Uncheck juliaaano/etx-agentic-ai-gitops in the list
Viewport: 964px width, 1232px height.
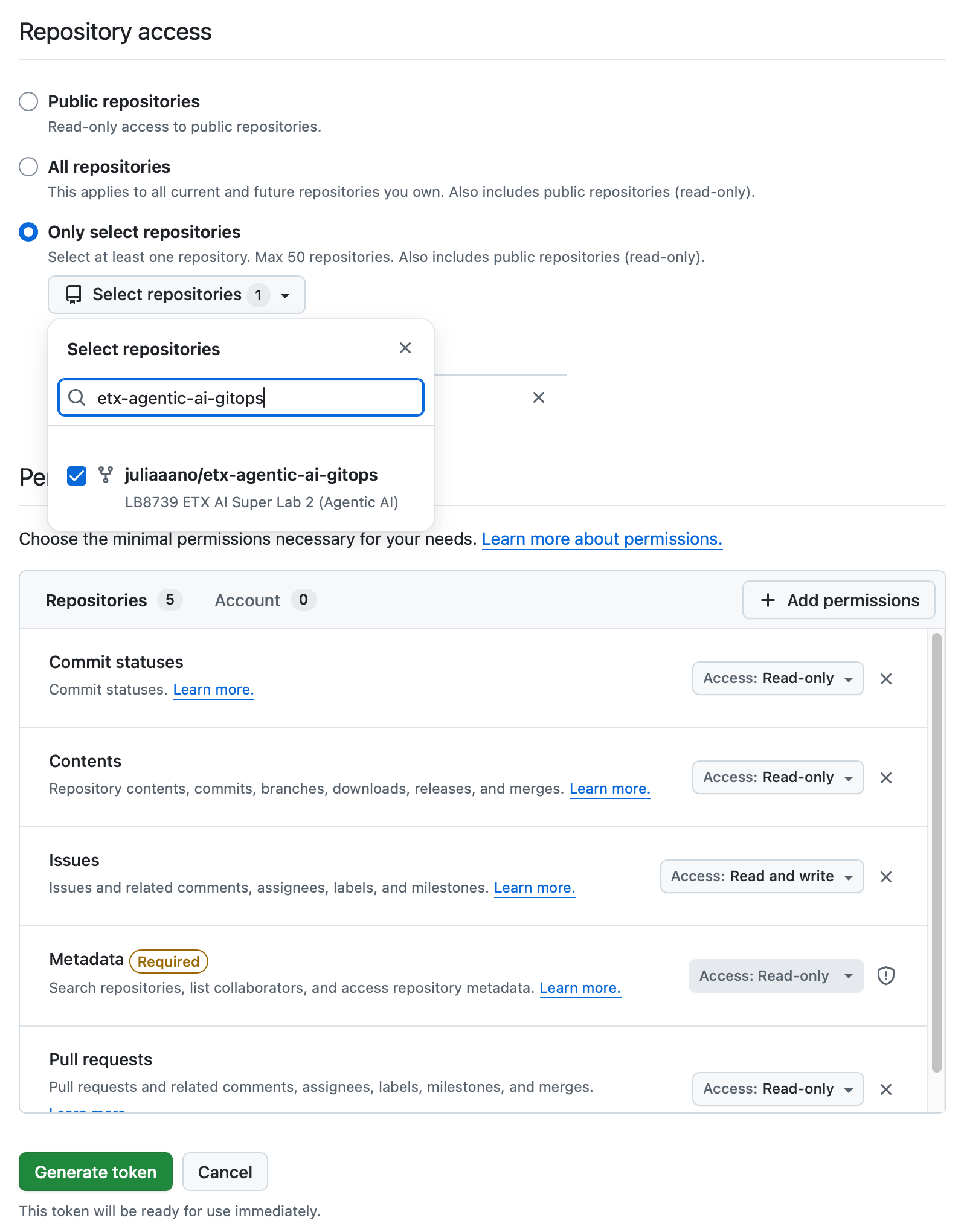76,476
